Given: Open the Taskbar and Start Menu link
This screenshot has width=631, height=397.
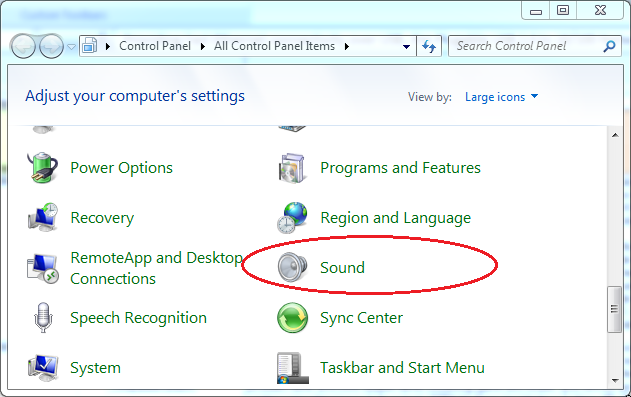Looking at the screenshot, I should pyautogui.click(x=402, y=368).
